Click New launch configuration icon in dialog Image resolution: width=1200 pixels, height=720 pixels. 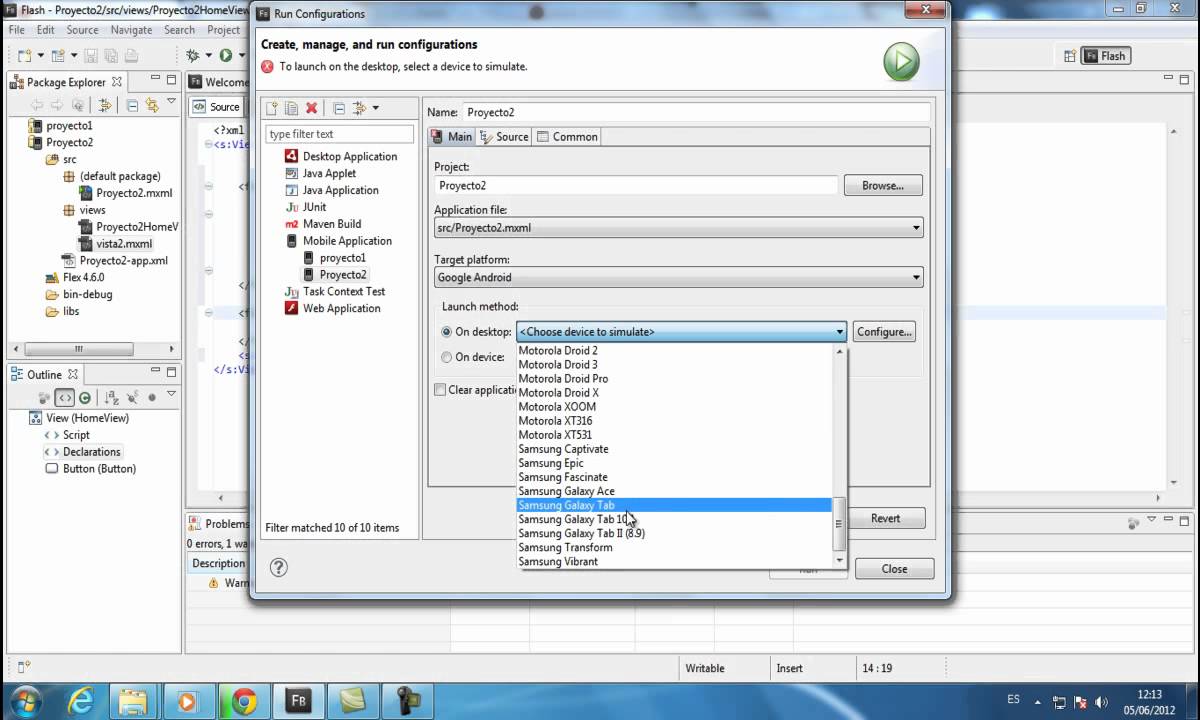pos(271,108)
